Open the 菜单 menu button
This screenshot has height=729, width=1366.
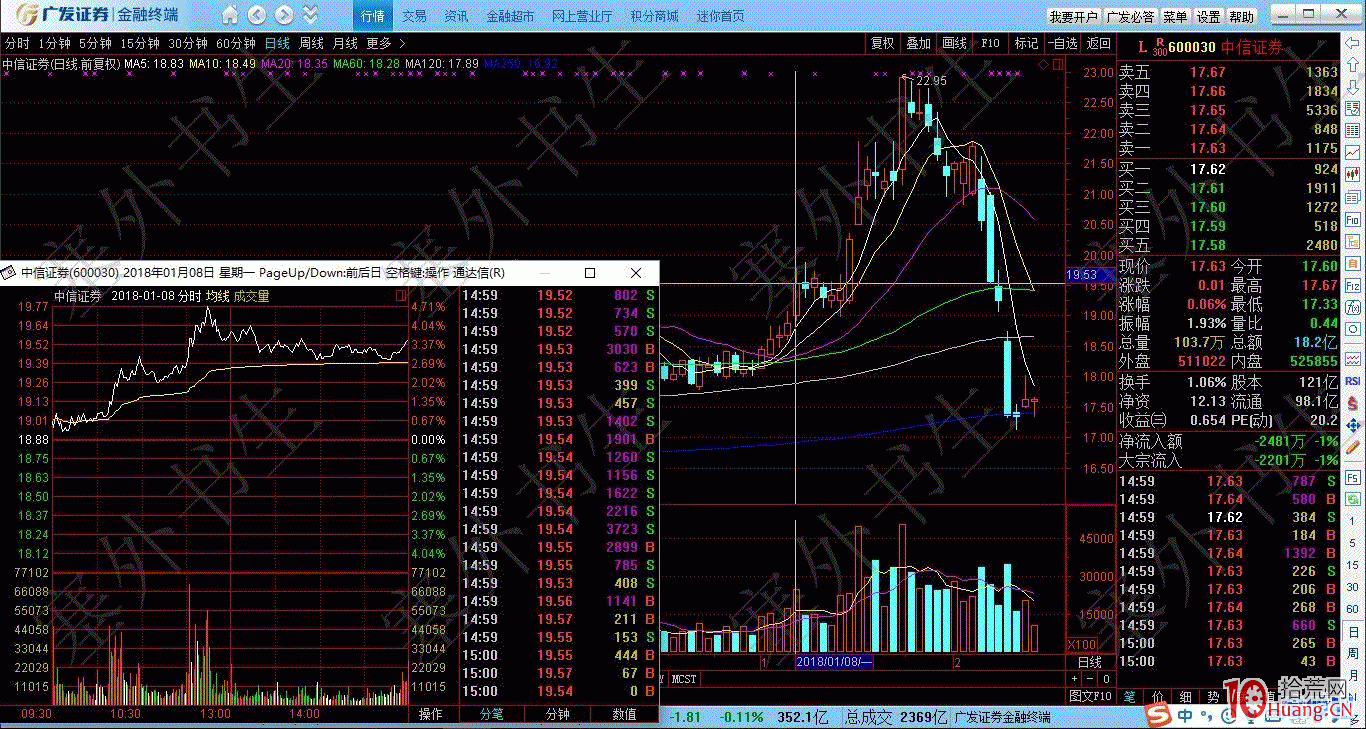point(1176,17)
